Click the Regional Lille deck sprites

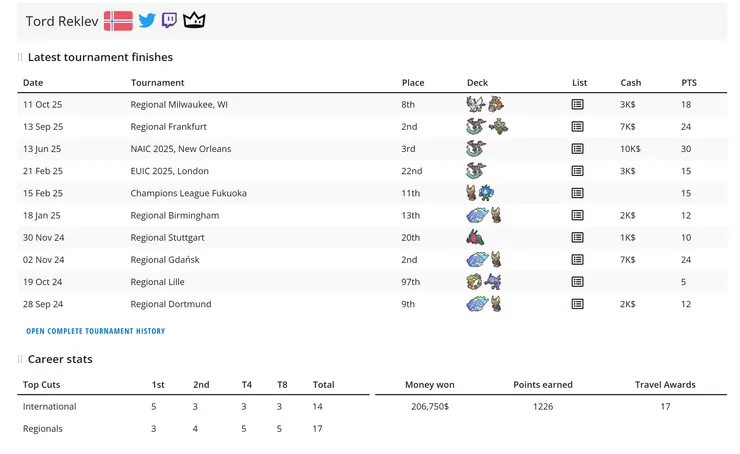point(484,282)
